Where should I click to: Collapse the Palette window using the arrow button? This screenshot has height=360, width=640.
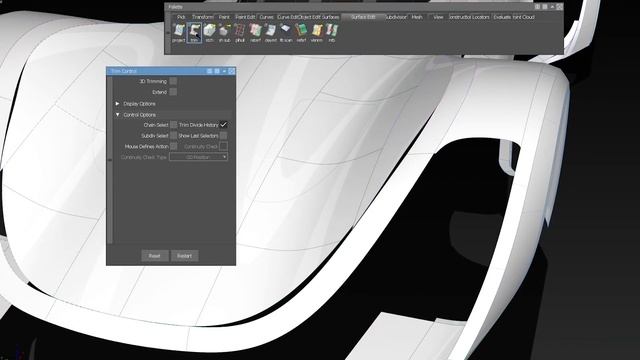(x=552, y=7)
